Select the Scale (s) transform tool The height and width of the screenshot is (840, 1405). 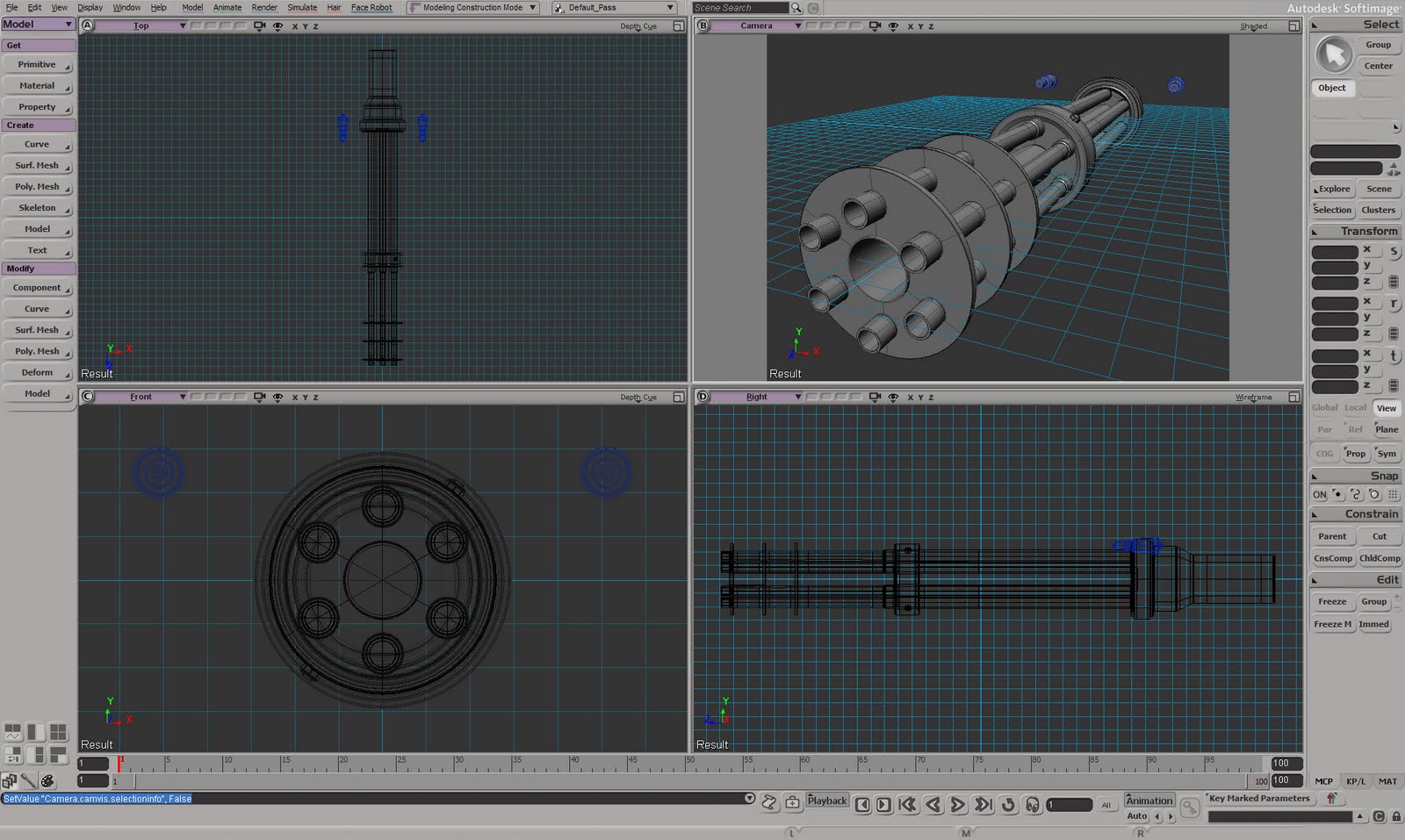[1394, 252]
